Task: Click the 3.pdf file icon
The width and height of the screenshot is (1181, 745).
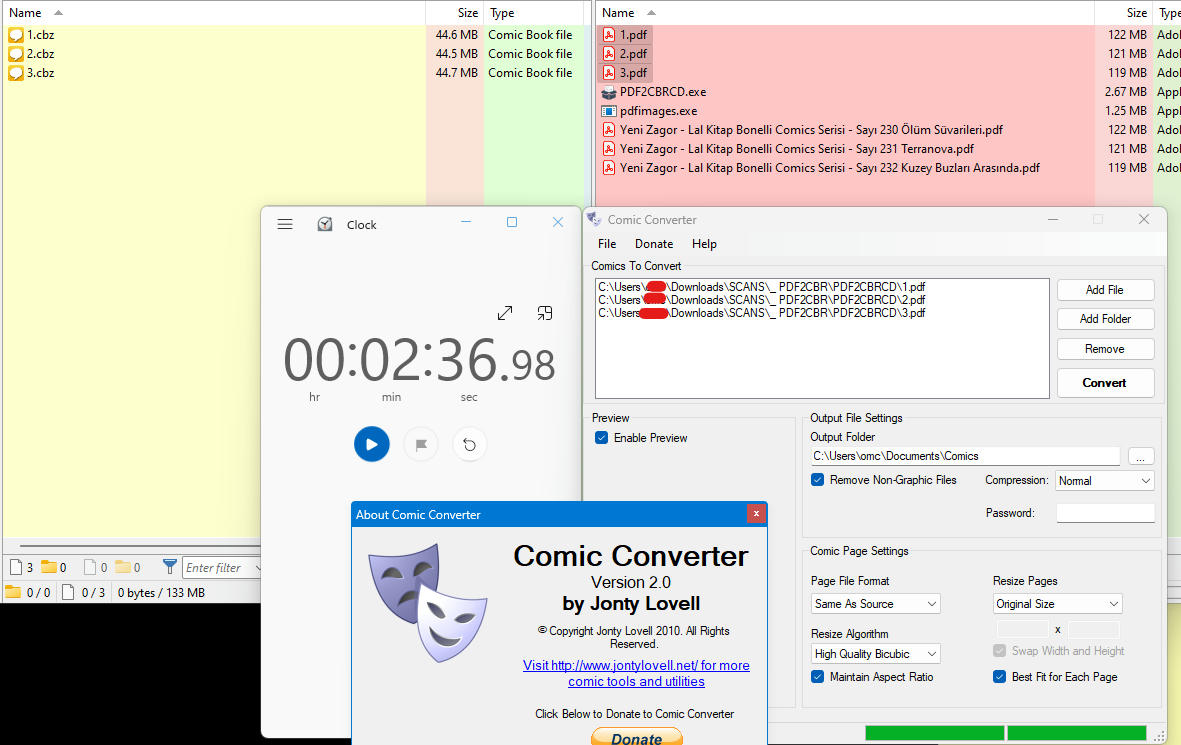Action: 609,73
